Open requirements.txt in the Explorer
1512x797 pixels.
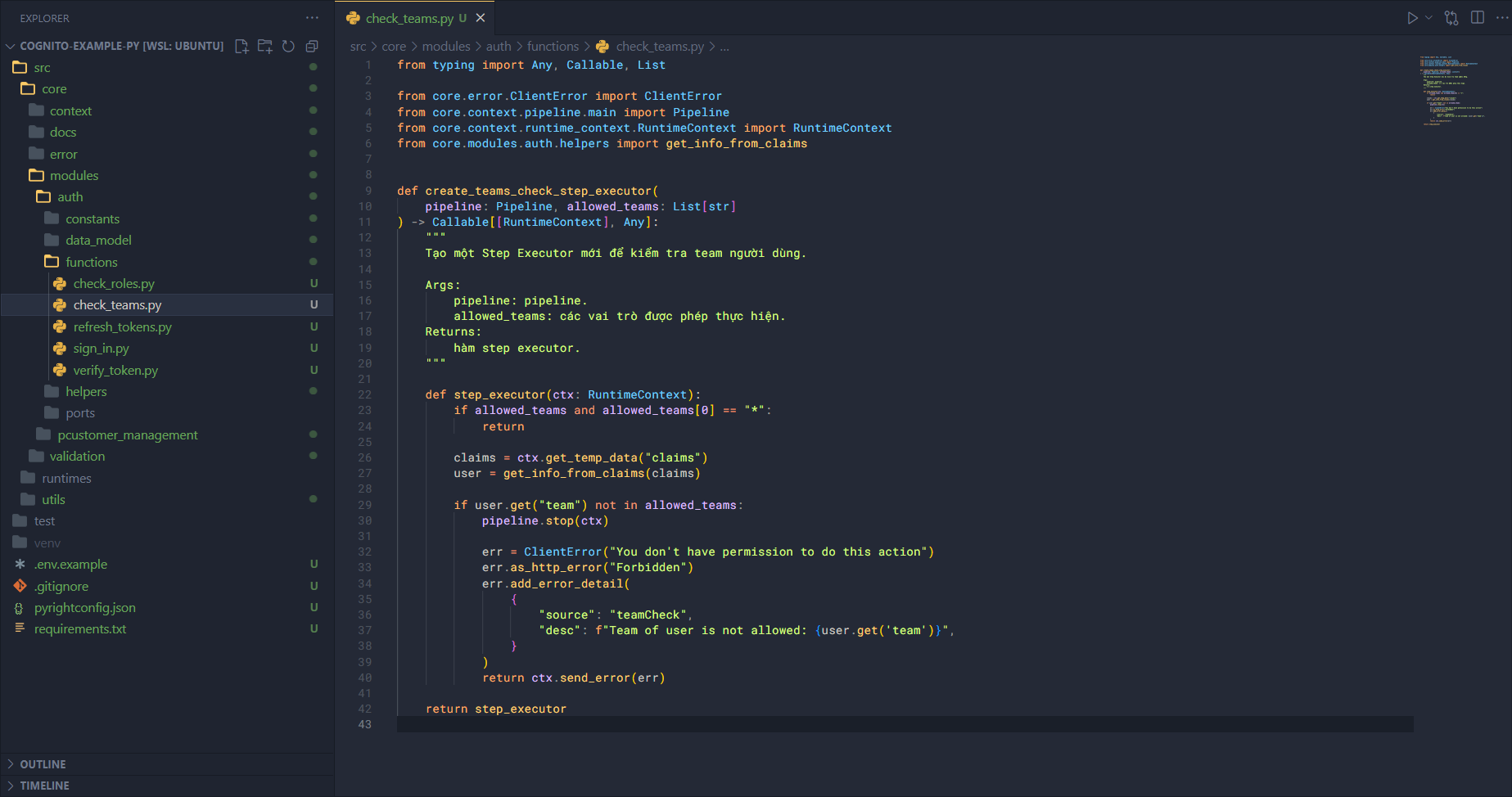point(80,628)
